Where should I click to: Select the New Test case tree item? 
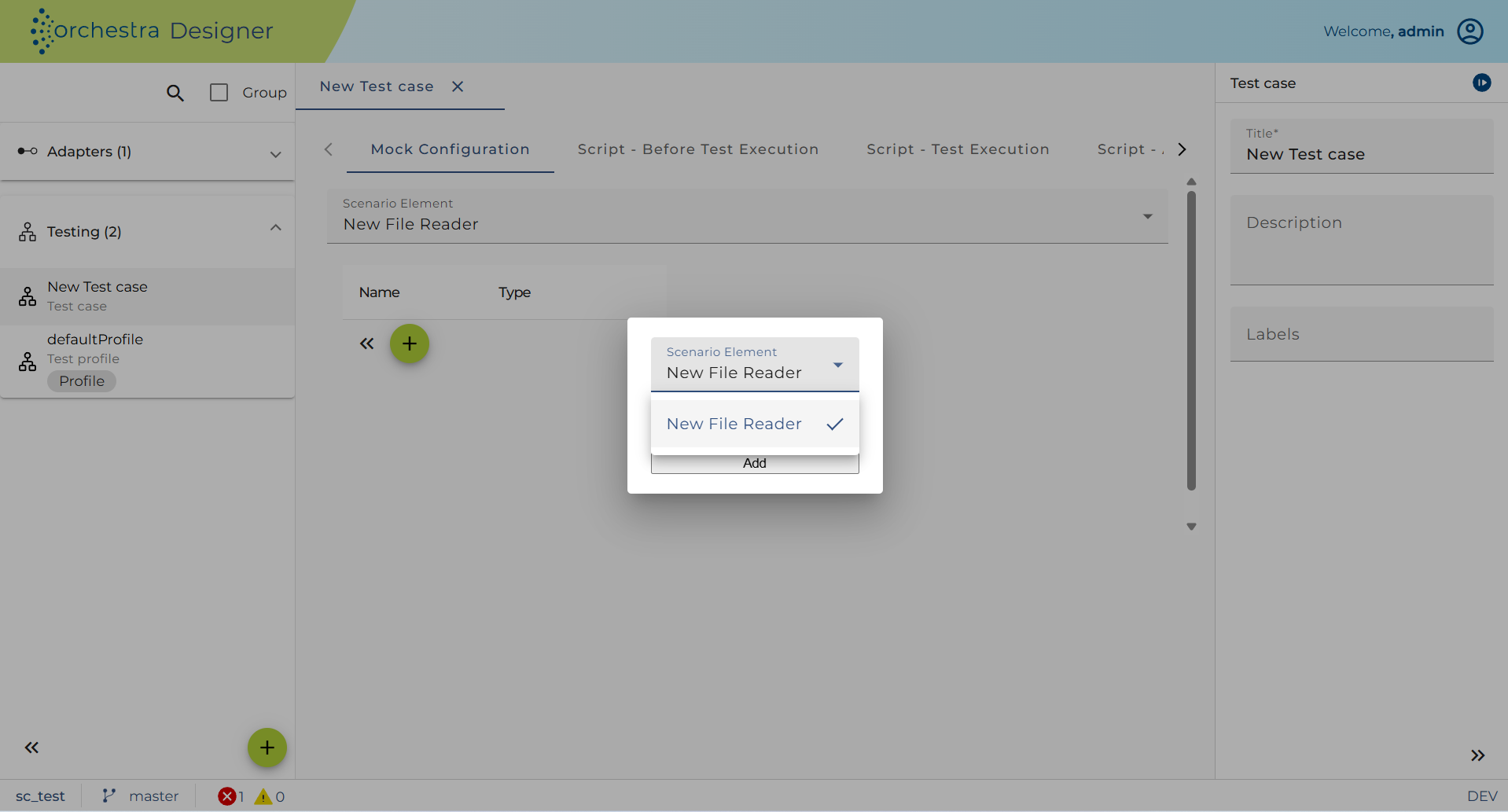click(x=148, y=296)
